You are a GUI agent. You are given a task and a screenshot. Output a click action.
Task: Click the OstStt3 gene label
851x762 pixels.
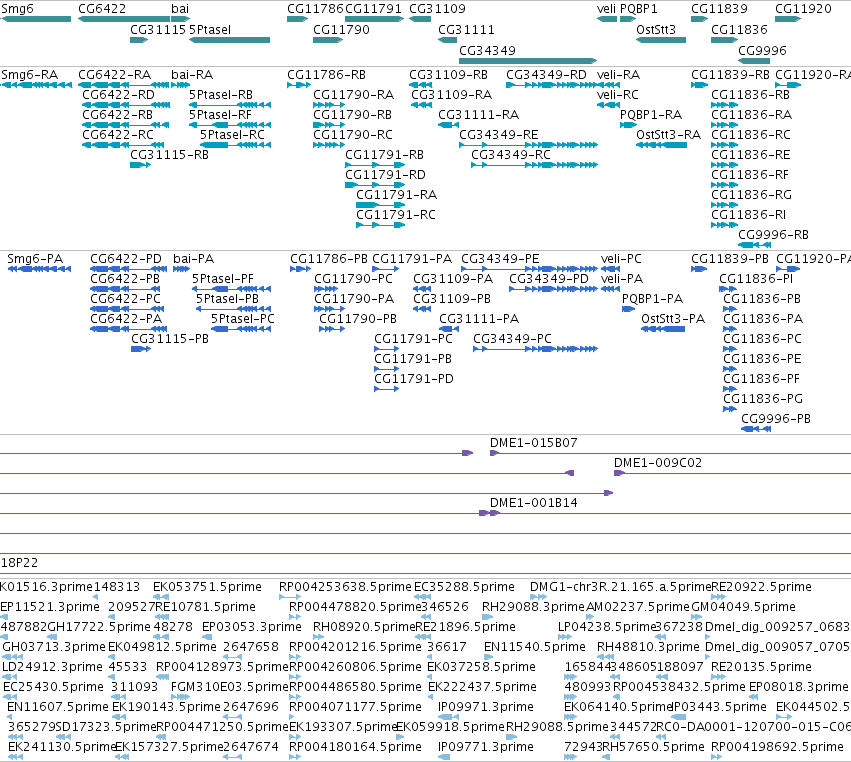(x=656, y=29)
